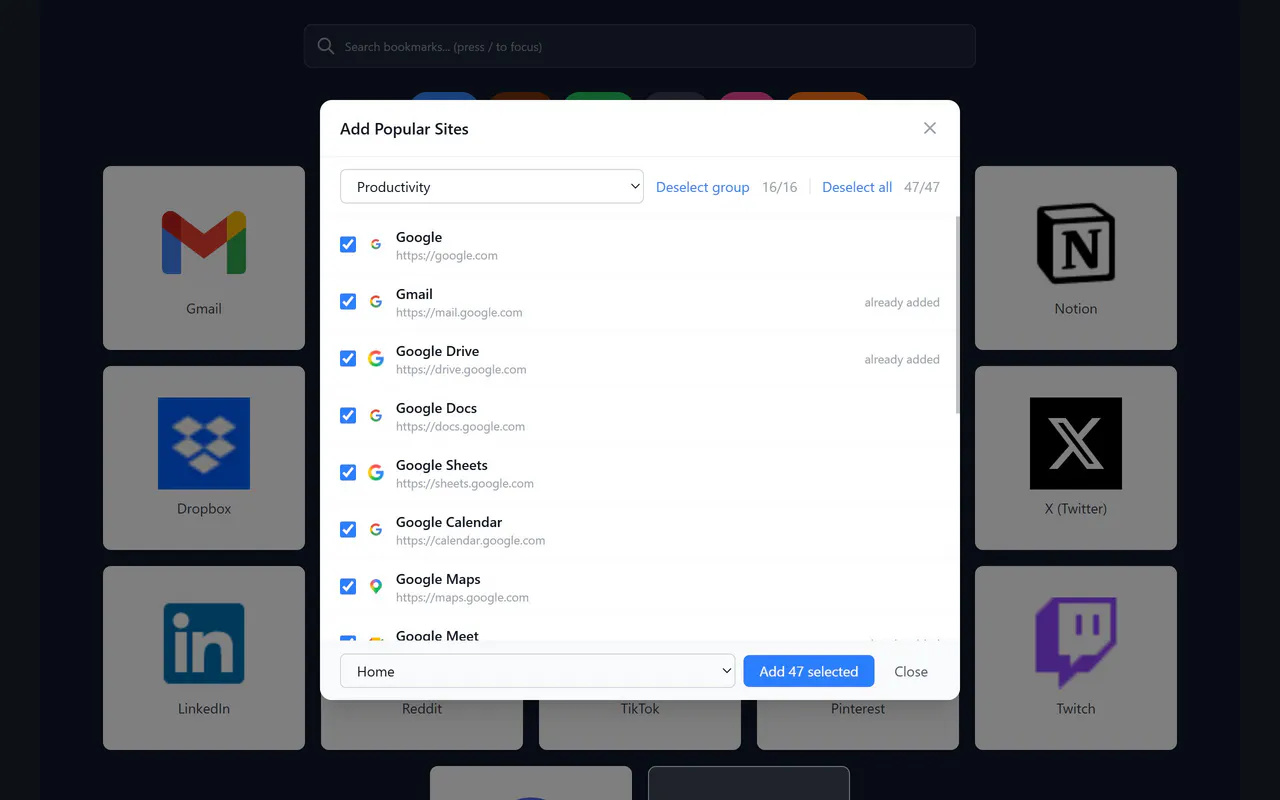
Task: Click the site list scrollbar in the dialog
Action: coord(957,315)
